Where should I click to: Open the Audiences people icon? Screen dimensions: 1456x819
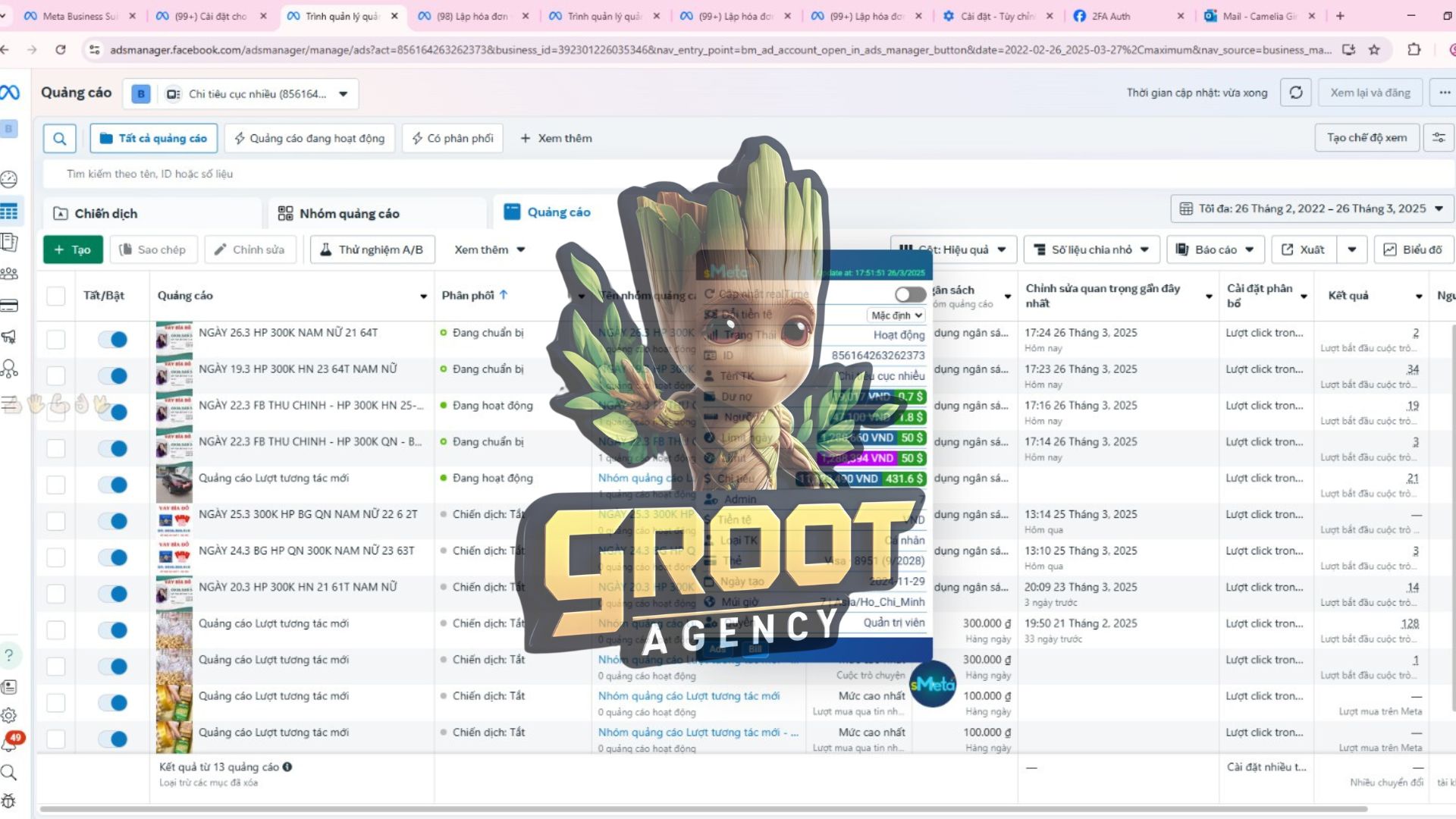coord(9,274)
